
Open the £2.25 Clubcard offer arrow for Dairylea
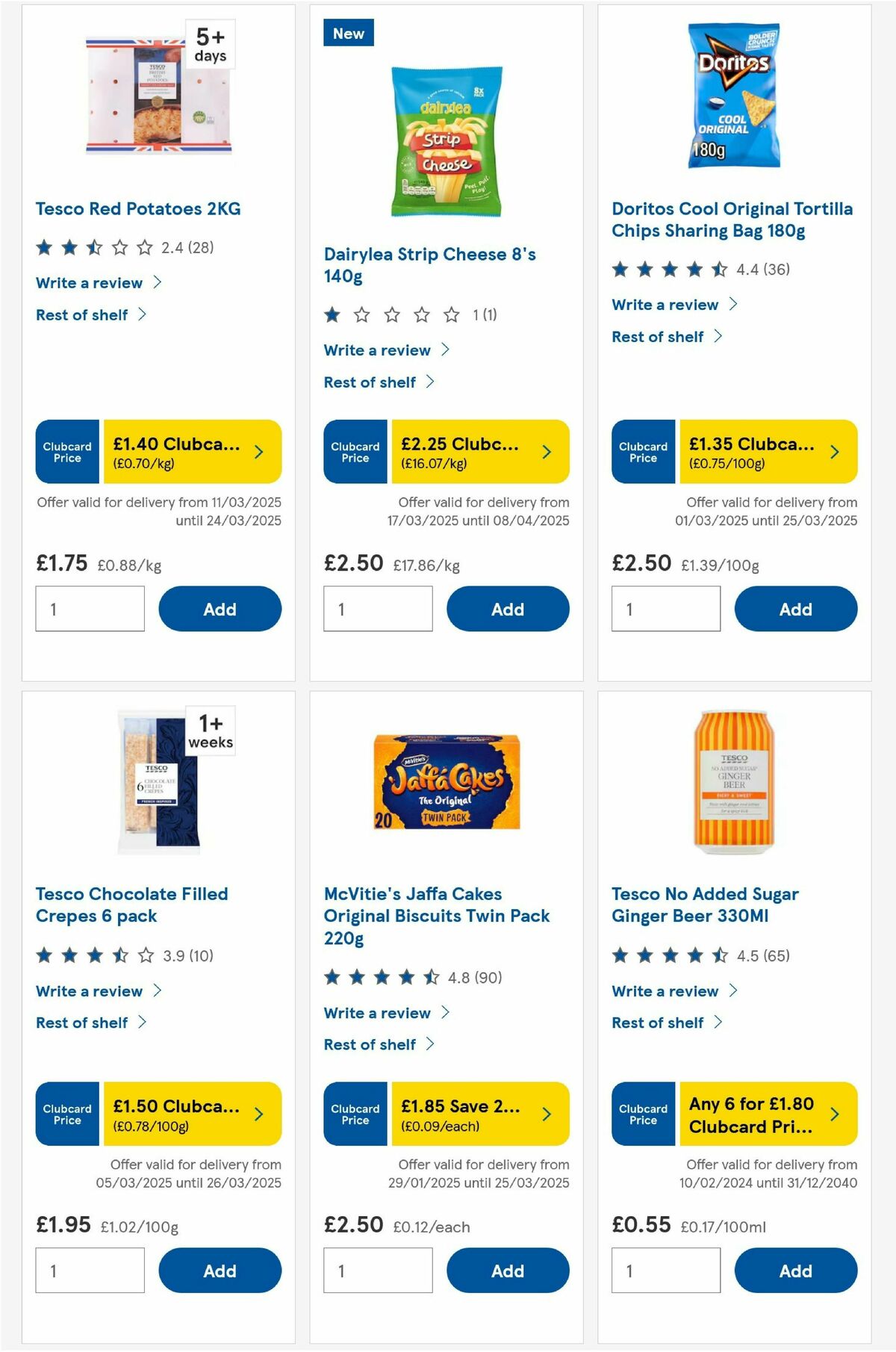coord(546,451)
